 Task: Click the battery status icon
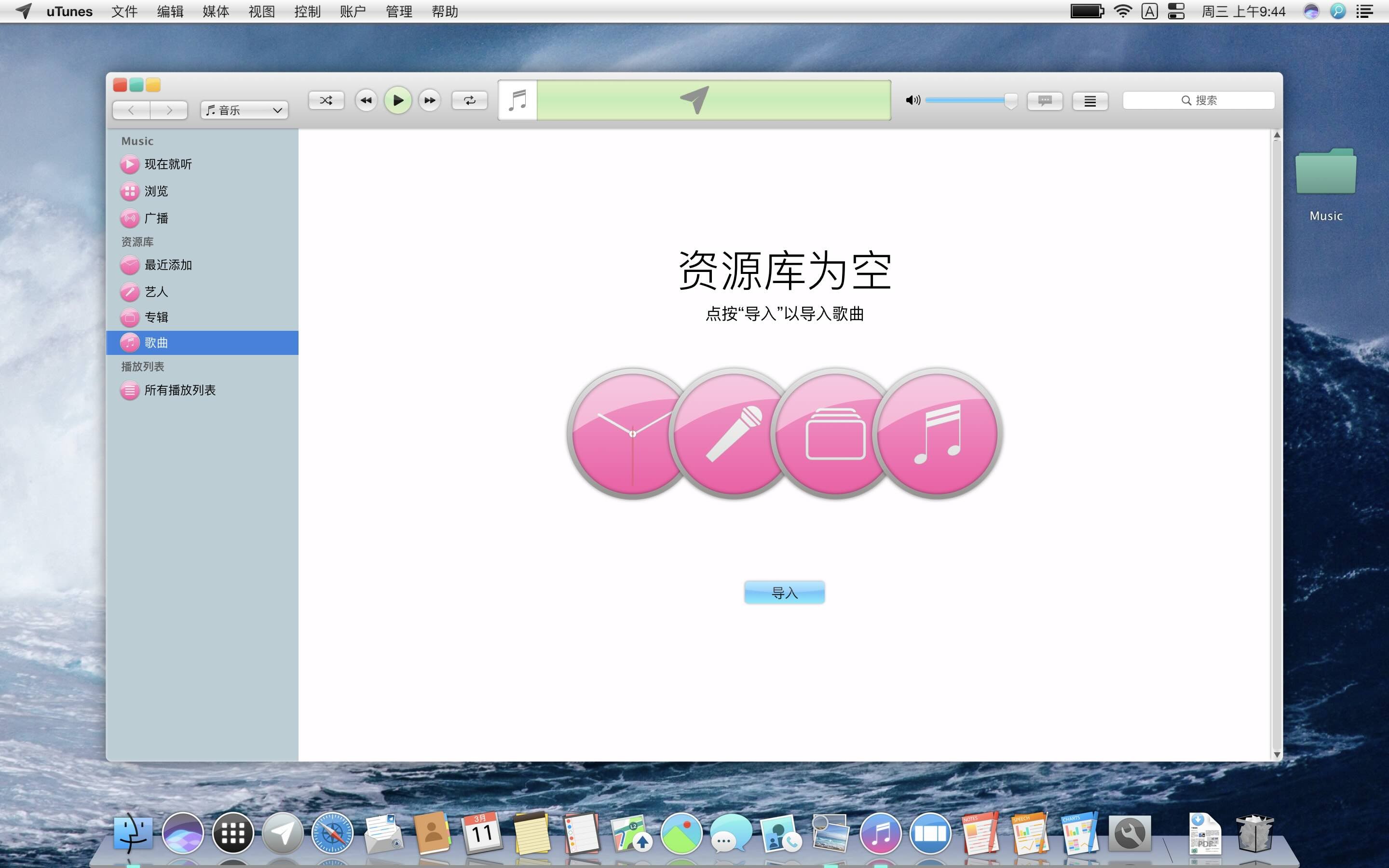click(x=1087, y=11)
